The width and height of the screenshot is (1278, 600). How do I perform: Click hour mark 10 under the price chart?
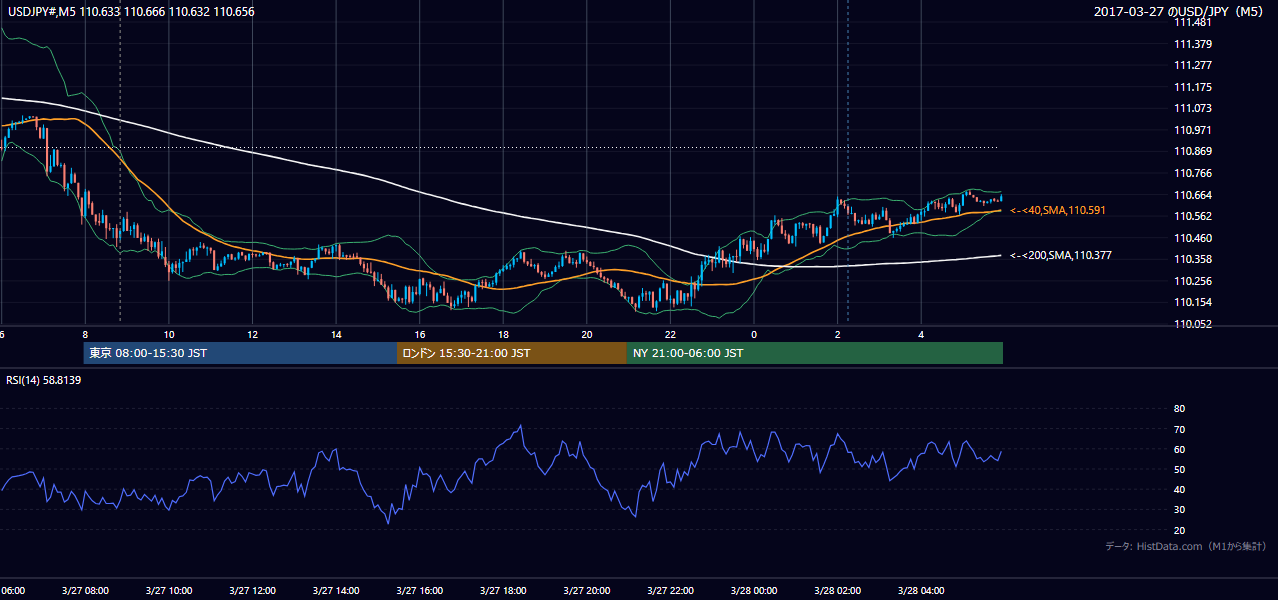(x=169, y=334)
